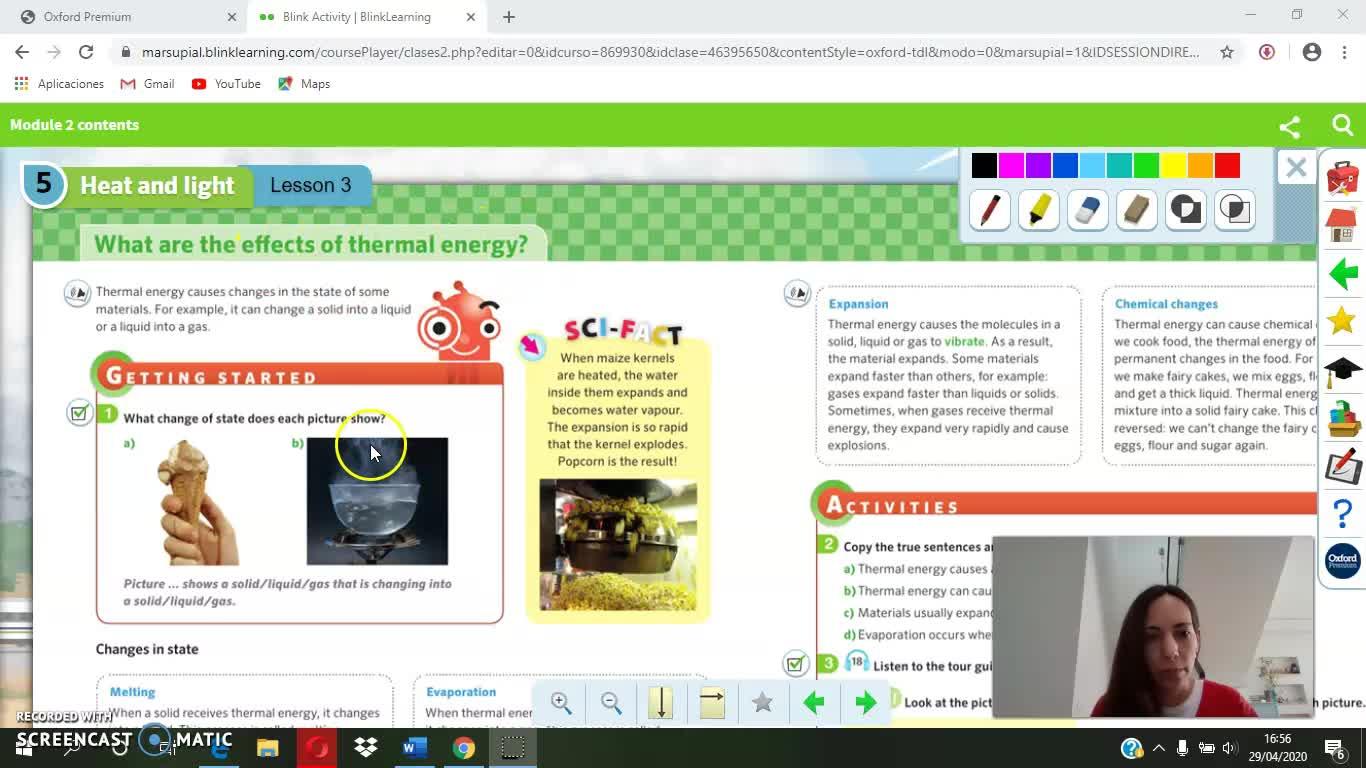Click the share icon in green header
Viewport: 1366px width, 768px height.
1290,125
